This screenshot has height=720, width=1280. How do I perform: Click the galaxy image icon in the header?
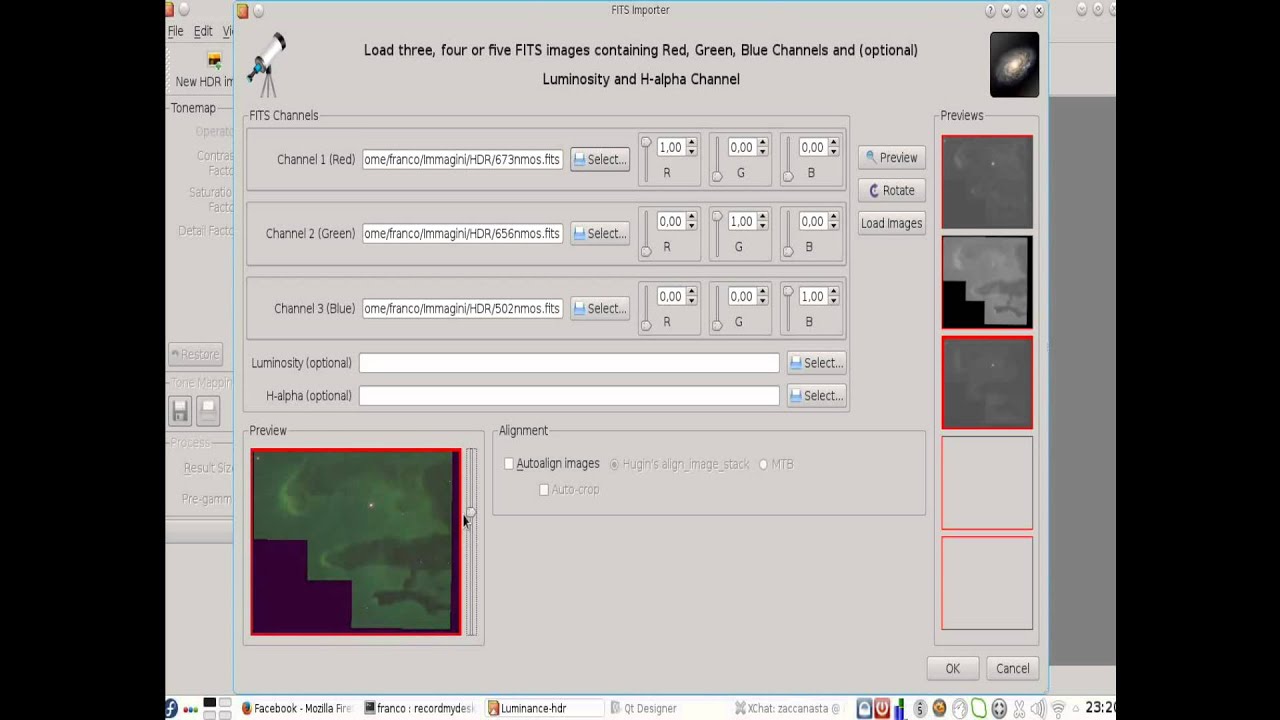1014,64
